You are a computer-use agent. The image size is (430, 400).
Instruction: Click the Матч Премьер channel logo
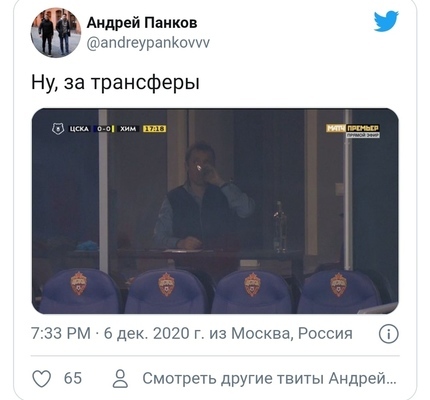pos(353,130)
